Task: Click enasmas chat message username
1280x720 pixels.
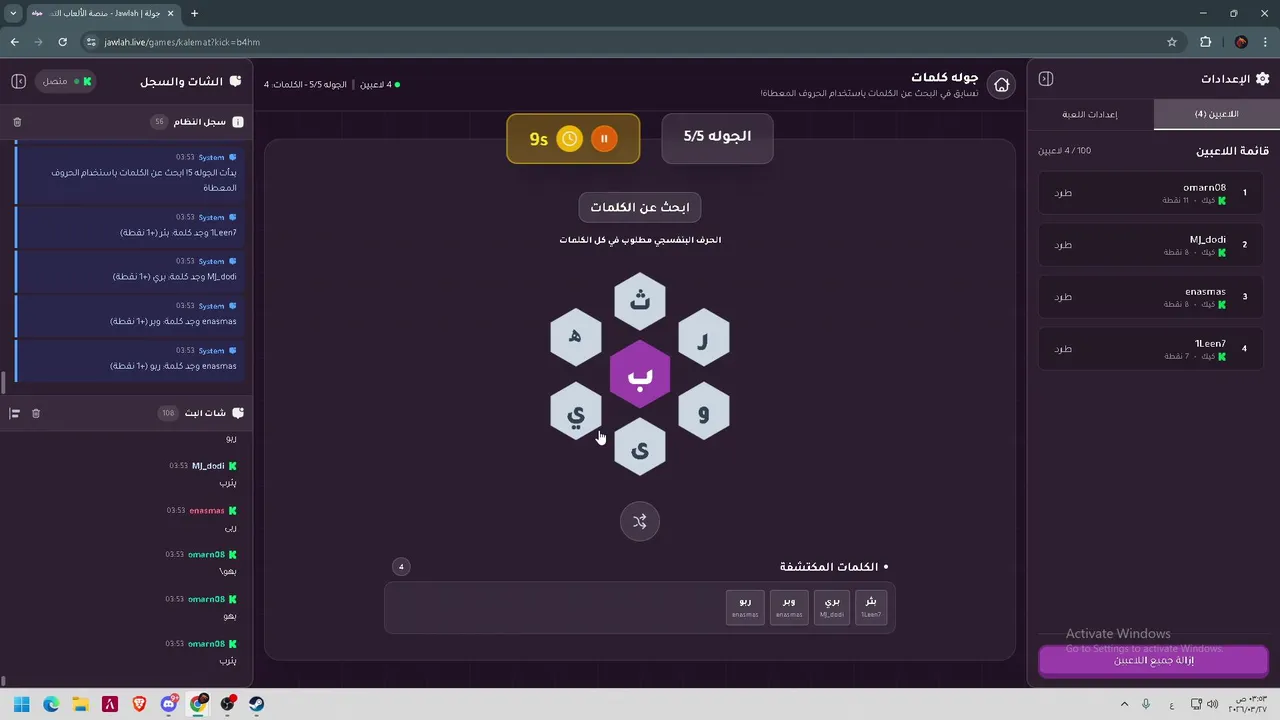Action: click(x=207, y=511)
